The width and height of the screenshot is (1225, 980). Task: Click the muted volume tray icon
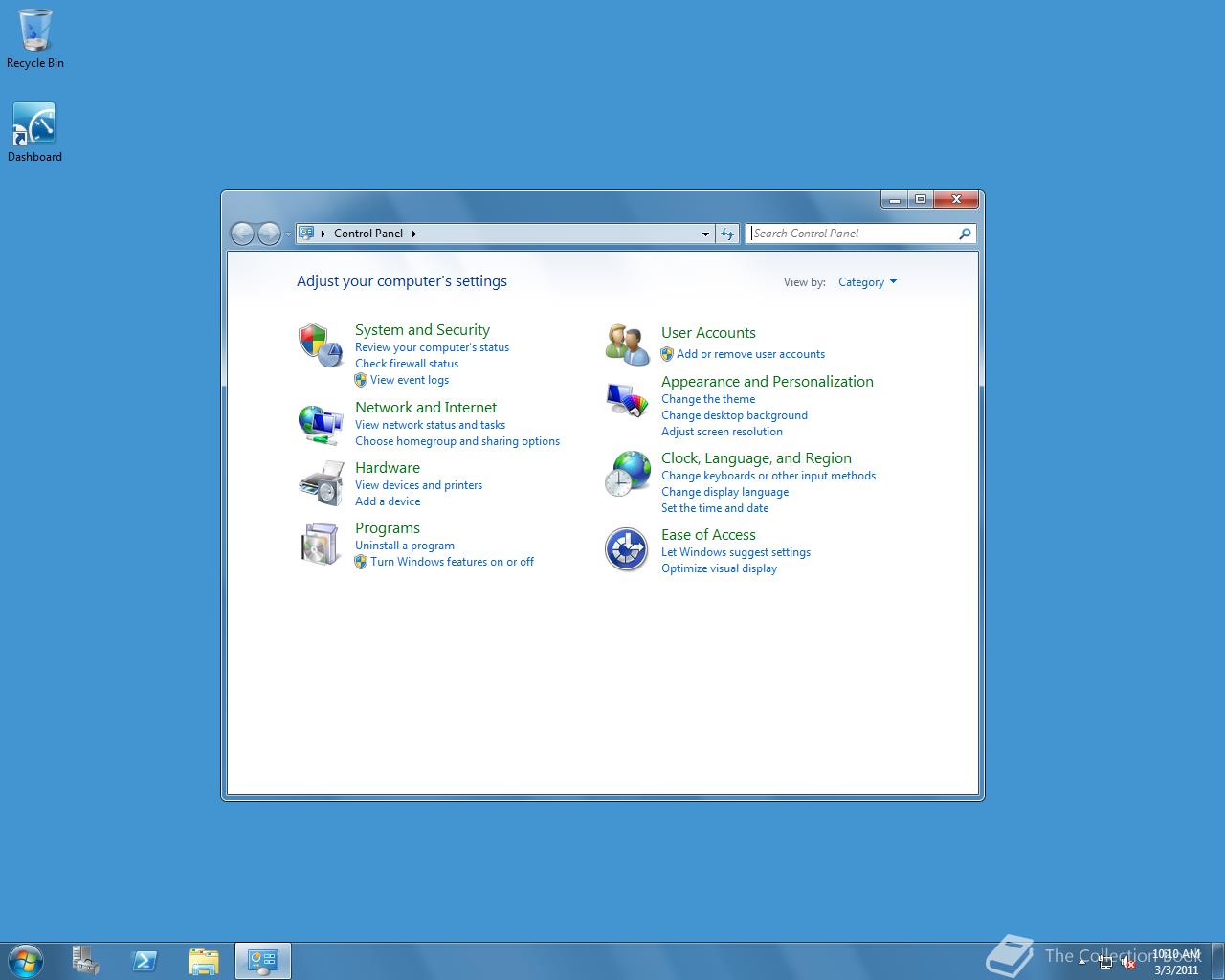1128,963
